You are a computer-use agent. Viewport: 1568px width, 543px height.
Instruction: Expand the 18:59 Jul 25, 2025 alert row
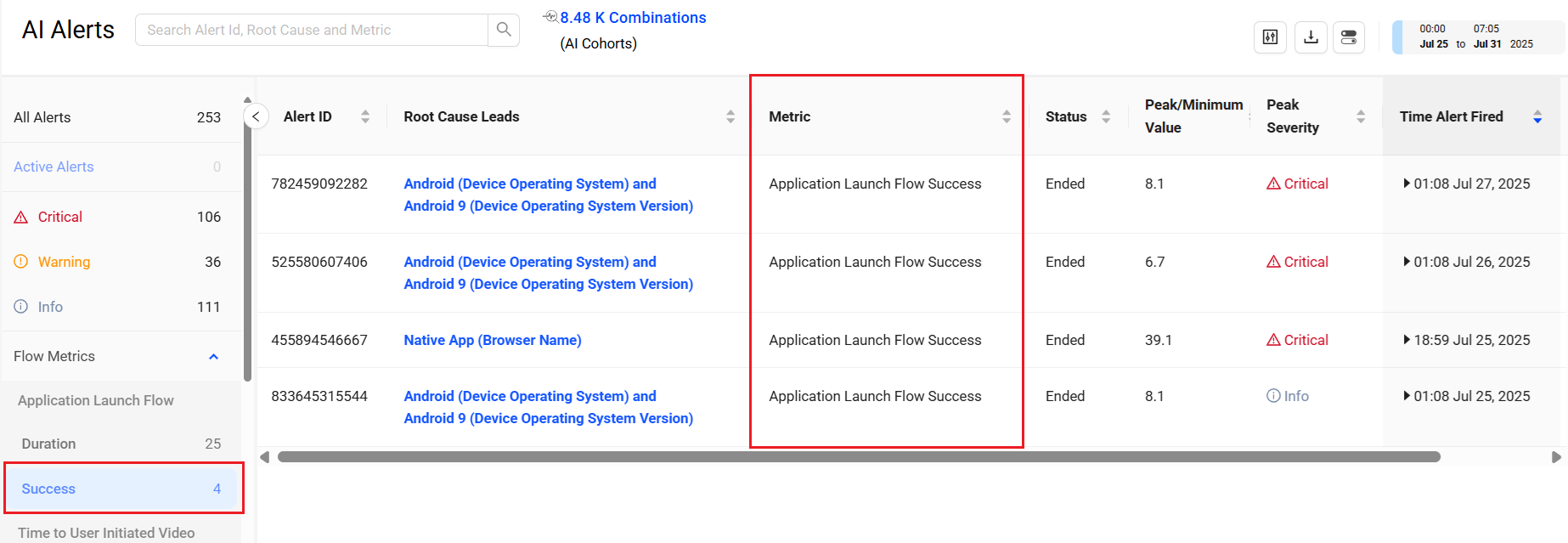click(1407, 340)
